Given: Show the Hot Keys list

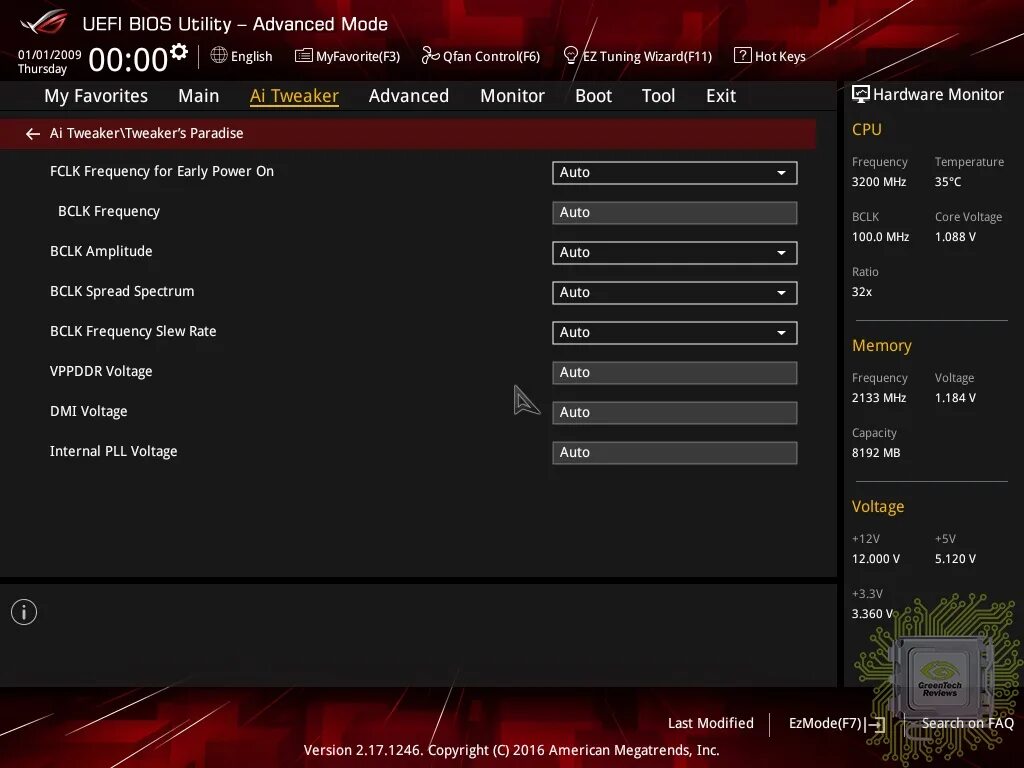Looking at the screenshot, I should pyautogui.click(x=770, y=56).
